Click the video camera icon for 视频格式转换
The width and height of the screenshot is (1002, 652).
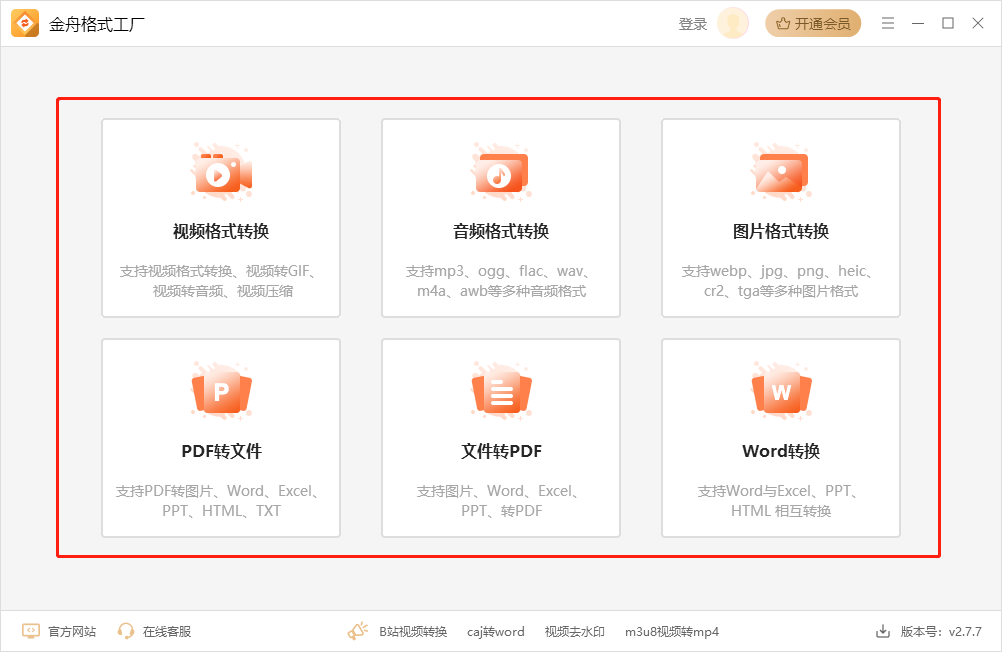coord(221,173)
